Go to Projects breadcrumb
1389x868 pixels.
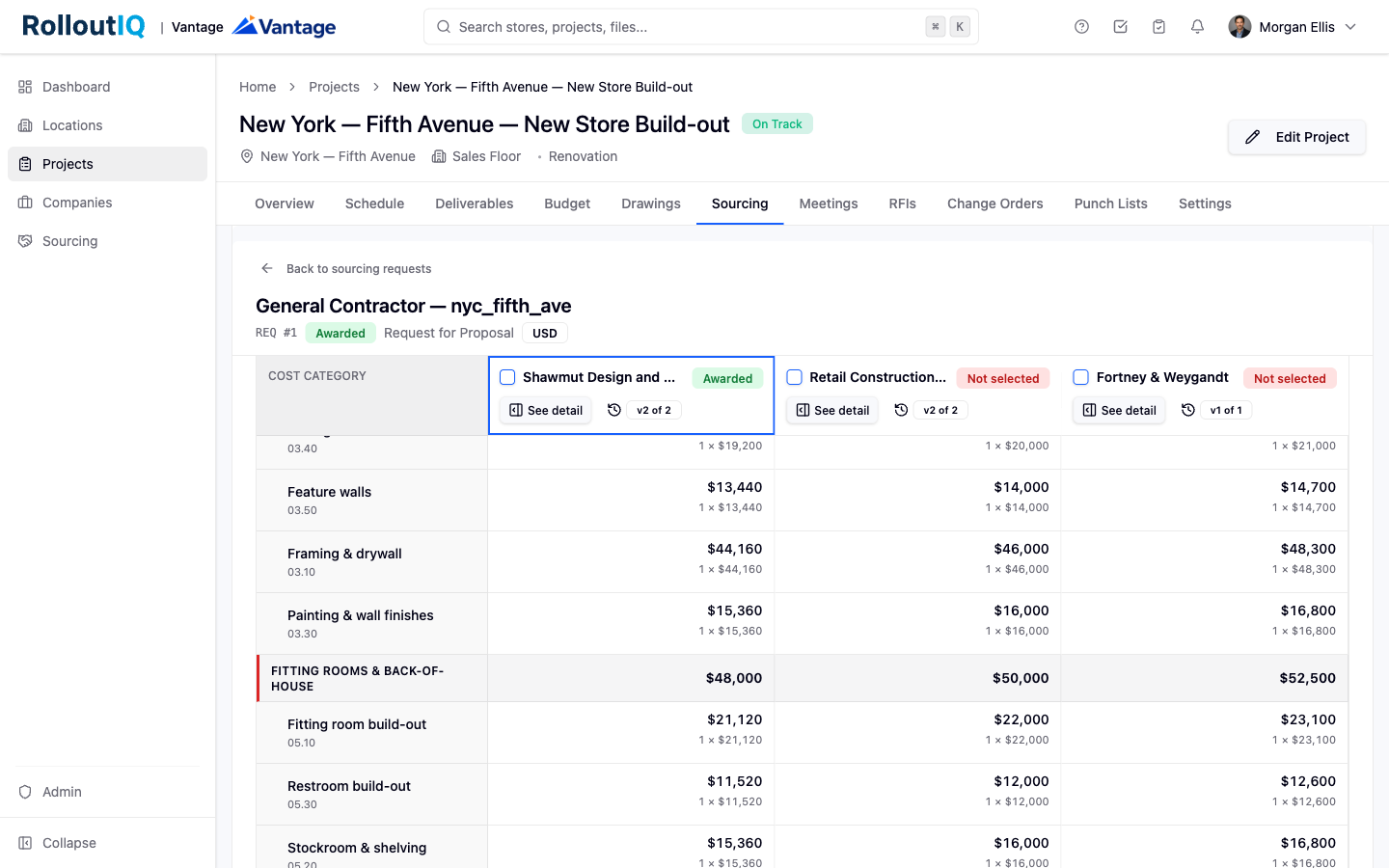[334, 87]
